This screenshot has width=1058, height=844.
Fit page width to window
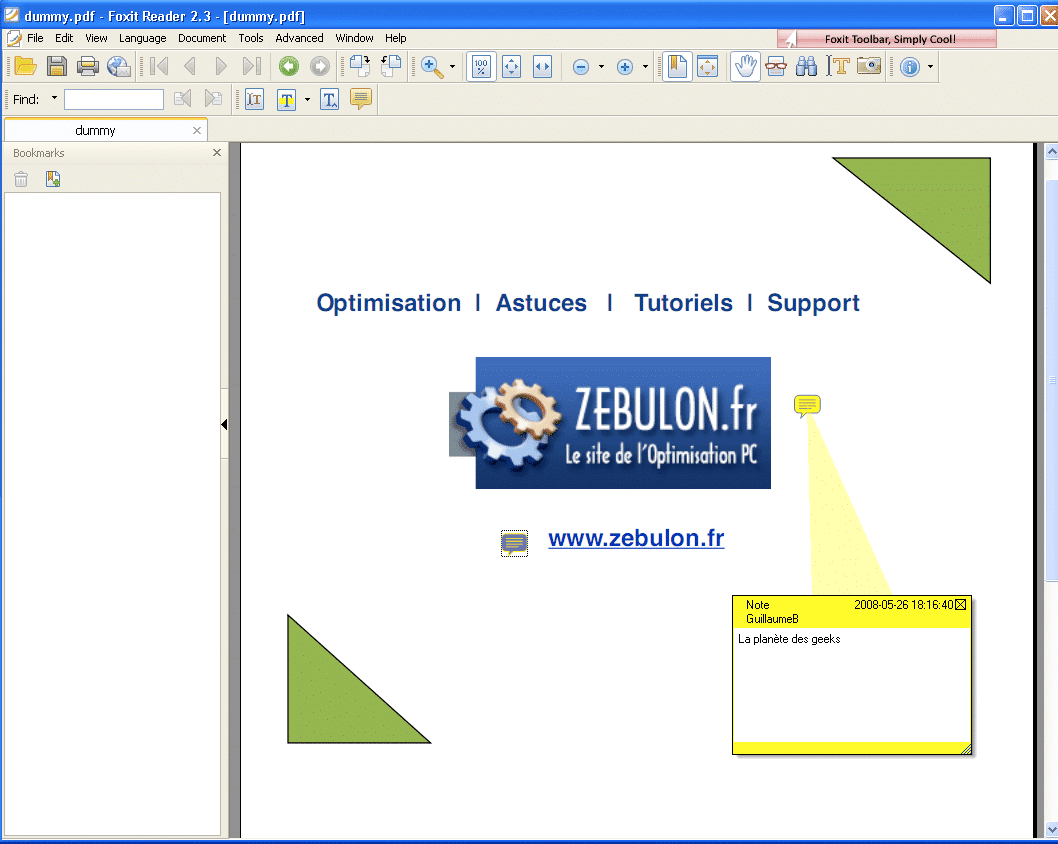tap(542, 67)
